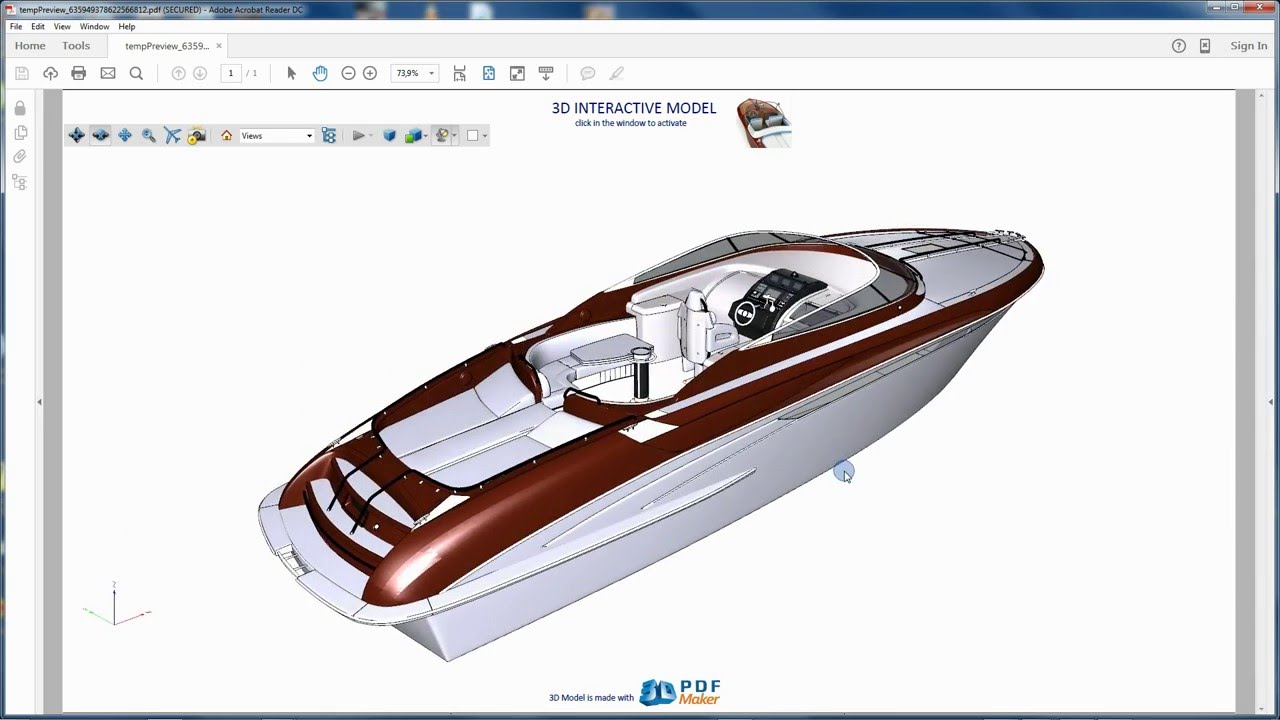1280x720 pixels.
Task: Click the page number input field
Action: tap(231, 73)
